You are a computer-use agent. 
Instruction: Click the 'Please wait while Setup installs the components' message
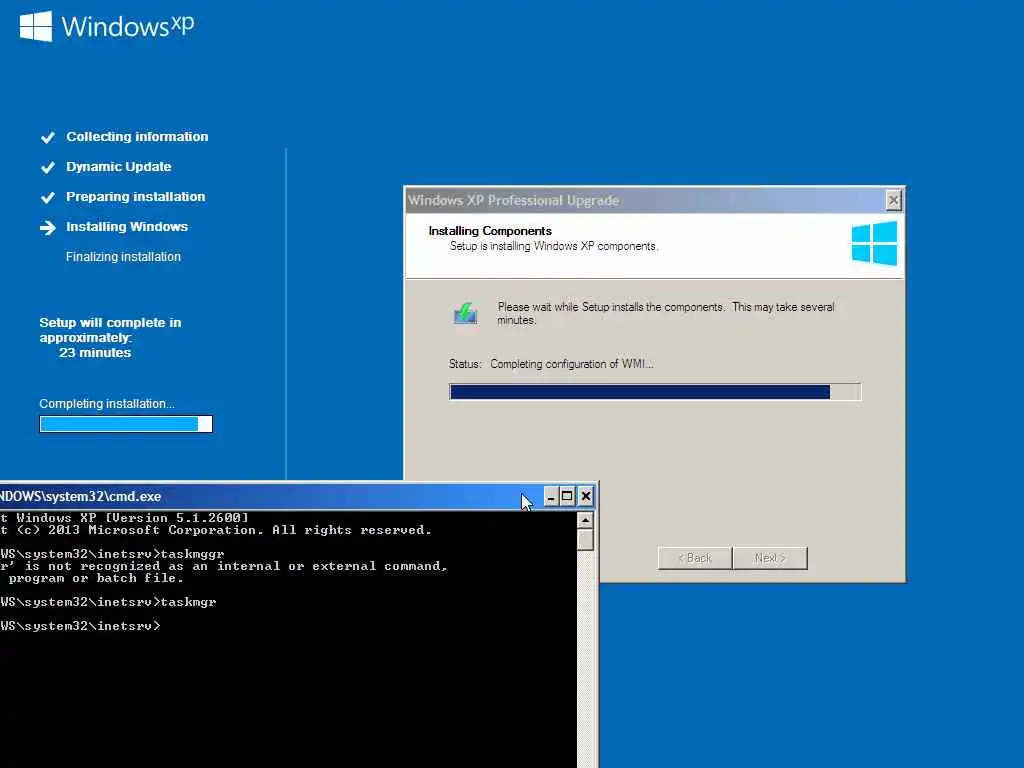click(x=665, y=313)
